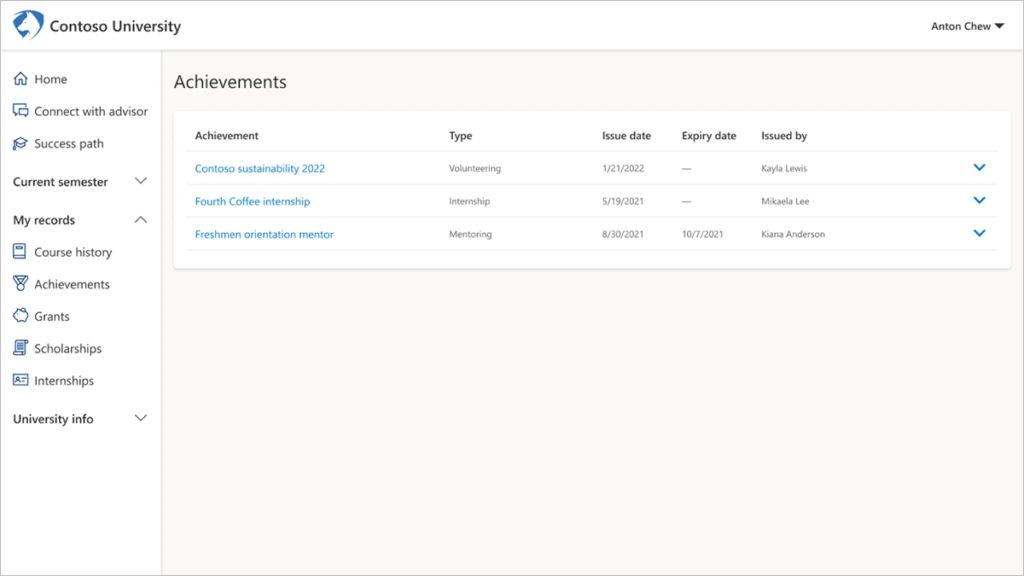Image resolution: width=1024 pixels, height=576 pixels.
Task: Select the Success path icon
Action: pos(21,143)
